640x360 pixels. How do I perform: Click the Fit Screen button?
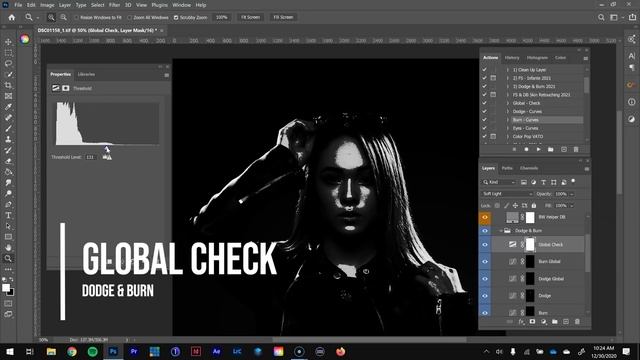click(x=250, y=18)
